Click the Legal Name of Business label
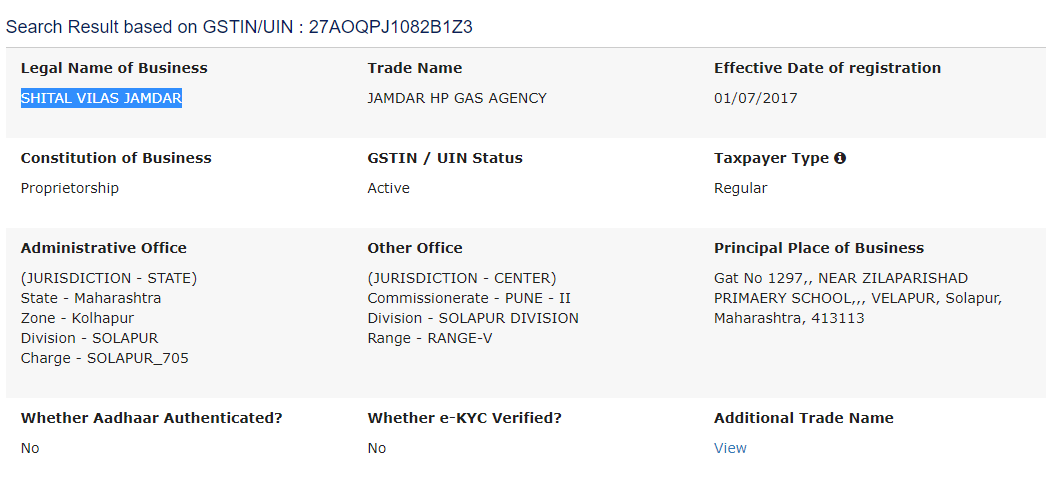Viewport: 1048px width, 484px height. pos(114,68)
